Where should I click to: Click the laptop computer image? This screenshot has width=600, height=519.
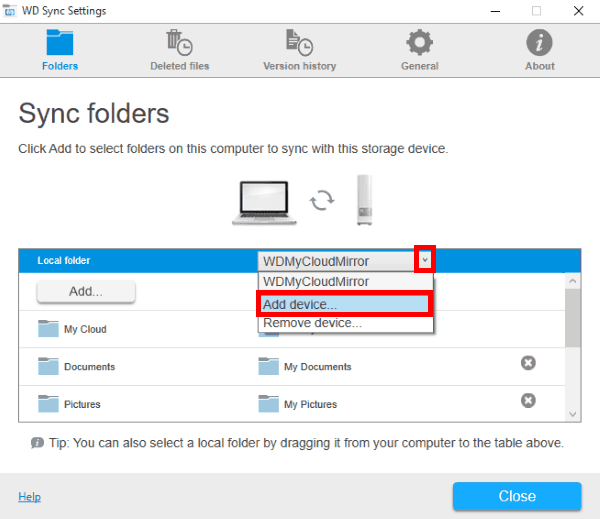(x=264, y=202)
